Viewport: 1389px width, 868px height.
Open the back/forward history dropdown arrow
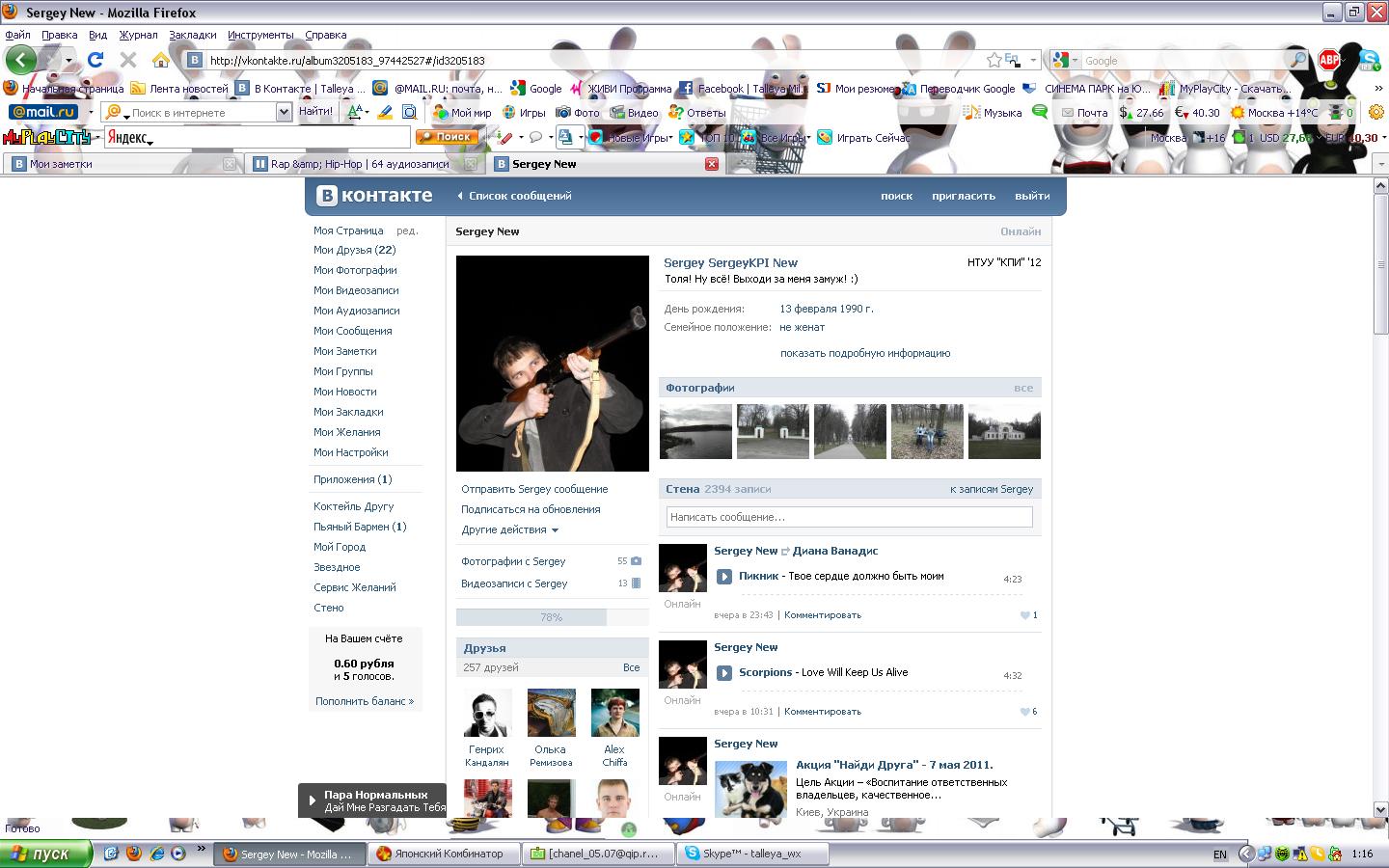68,61
